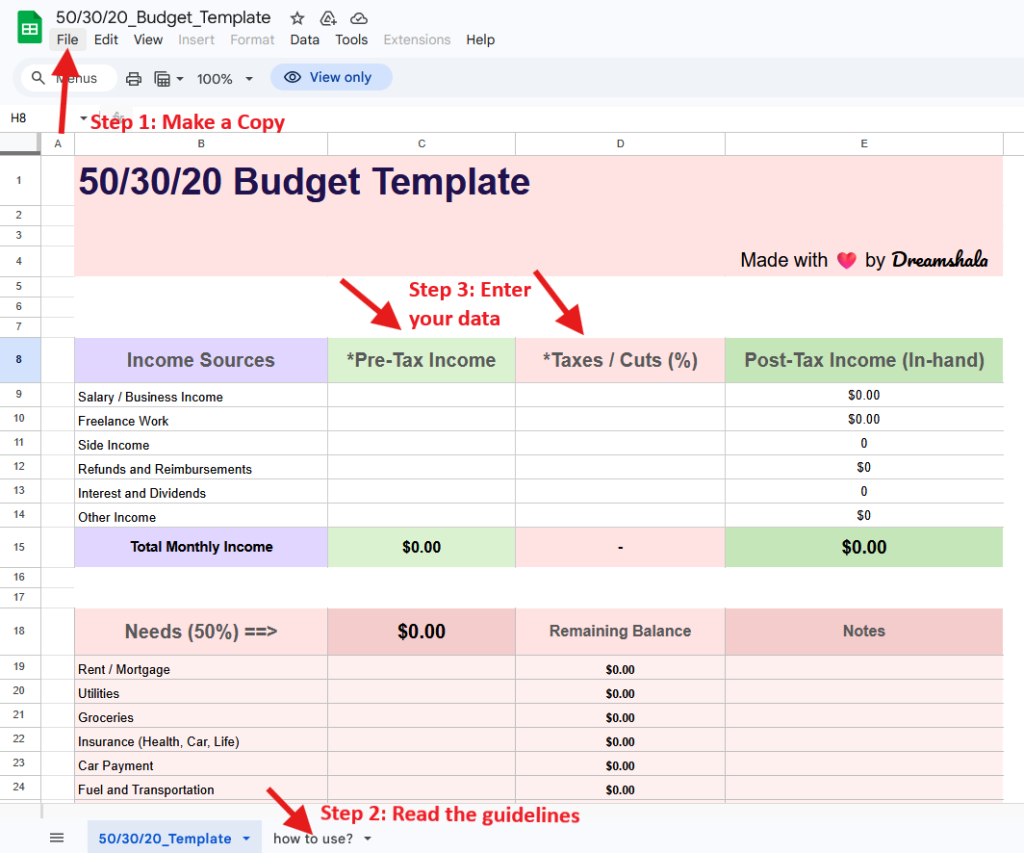Click the Rent / Mortgage amount cell in column C
Viewport: 1024px width, 853px height.
[x=421, y=668]
